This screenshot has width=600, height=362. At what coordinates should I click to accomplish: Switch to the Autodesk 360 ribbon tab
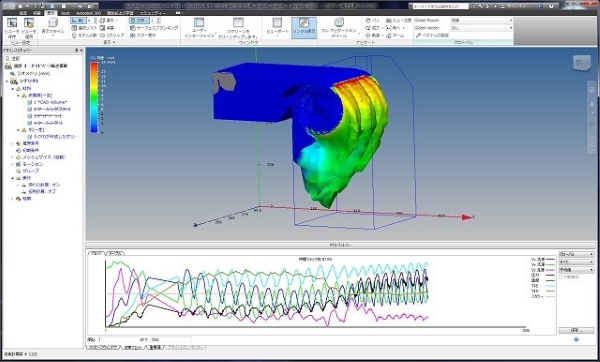click(88, 13)
